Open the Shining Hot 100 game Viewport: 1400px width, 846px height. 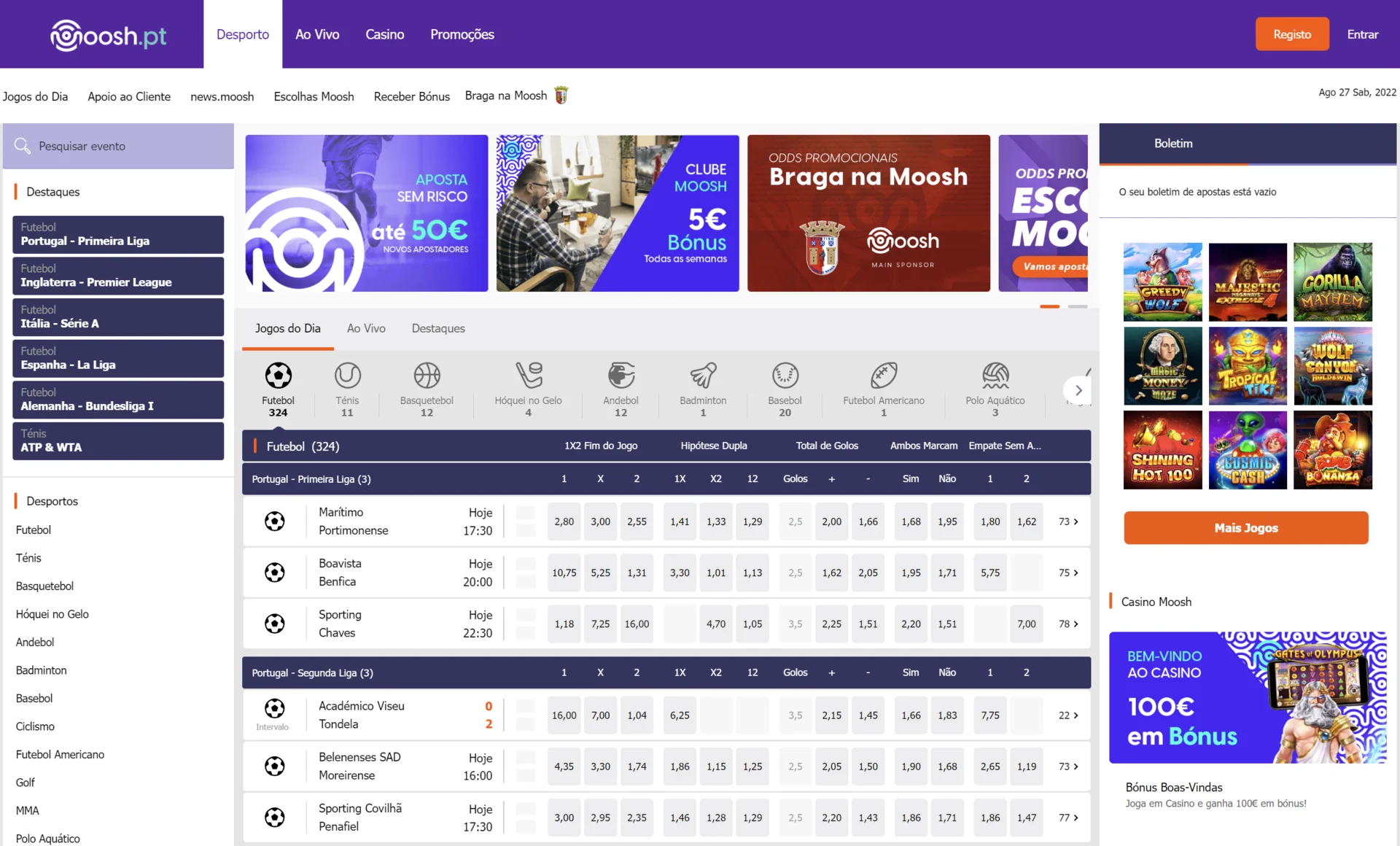(x=1162, y=450)
